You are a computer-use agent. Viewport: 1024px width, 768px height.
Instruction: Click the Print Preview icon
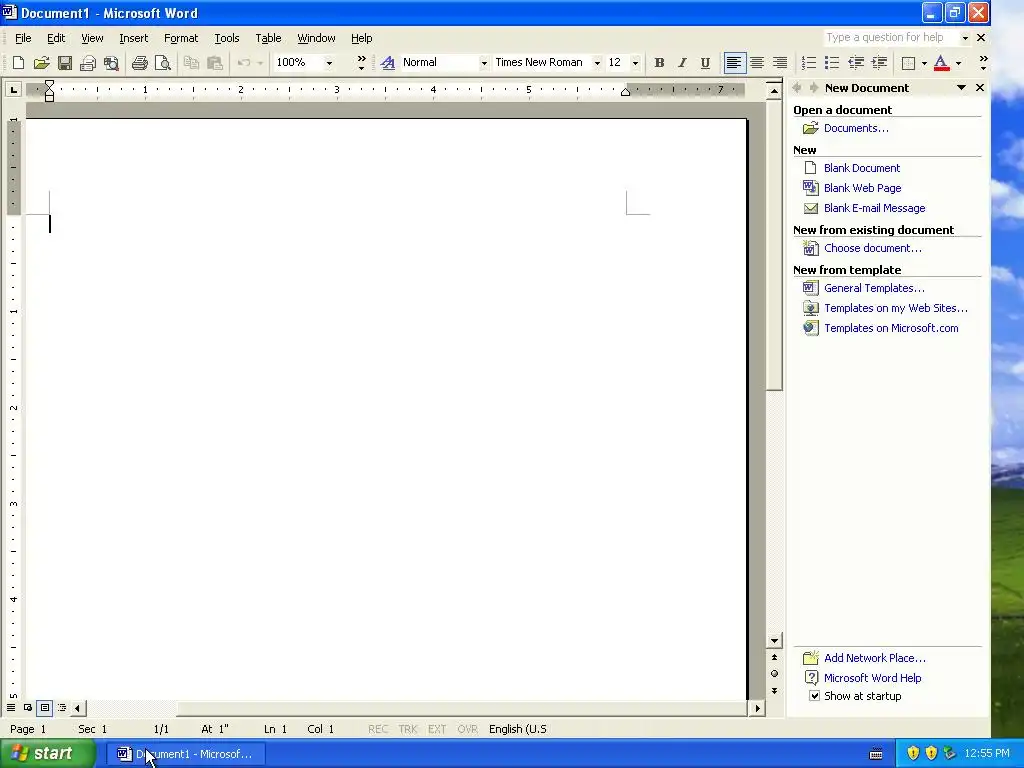(x=163, y=63)
